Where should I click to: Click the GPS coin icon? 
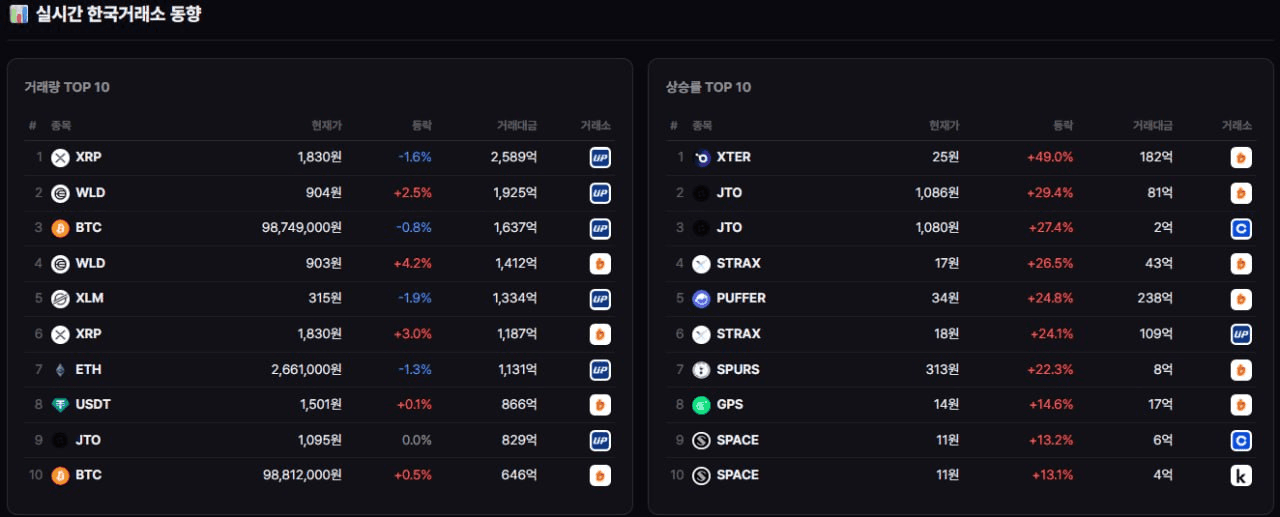701,405
